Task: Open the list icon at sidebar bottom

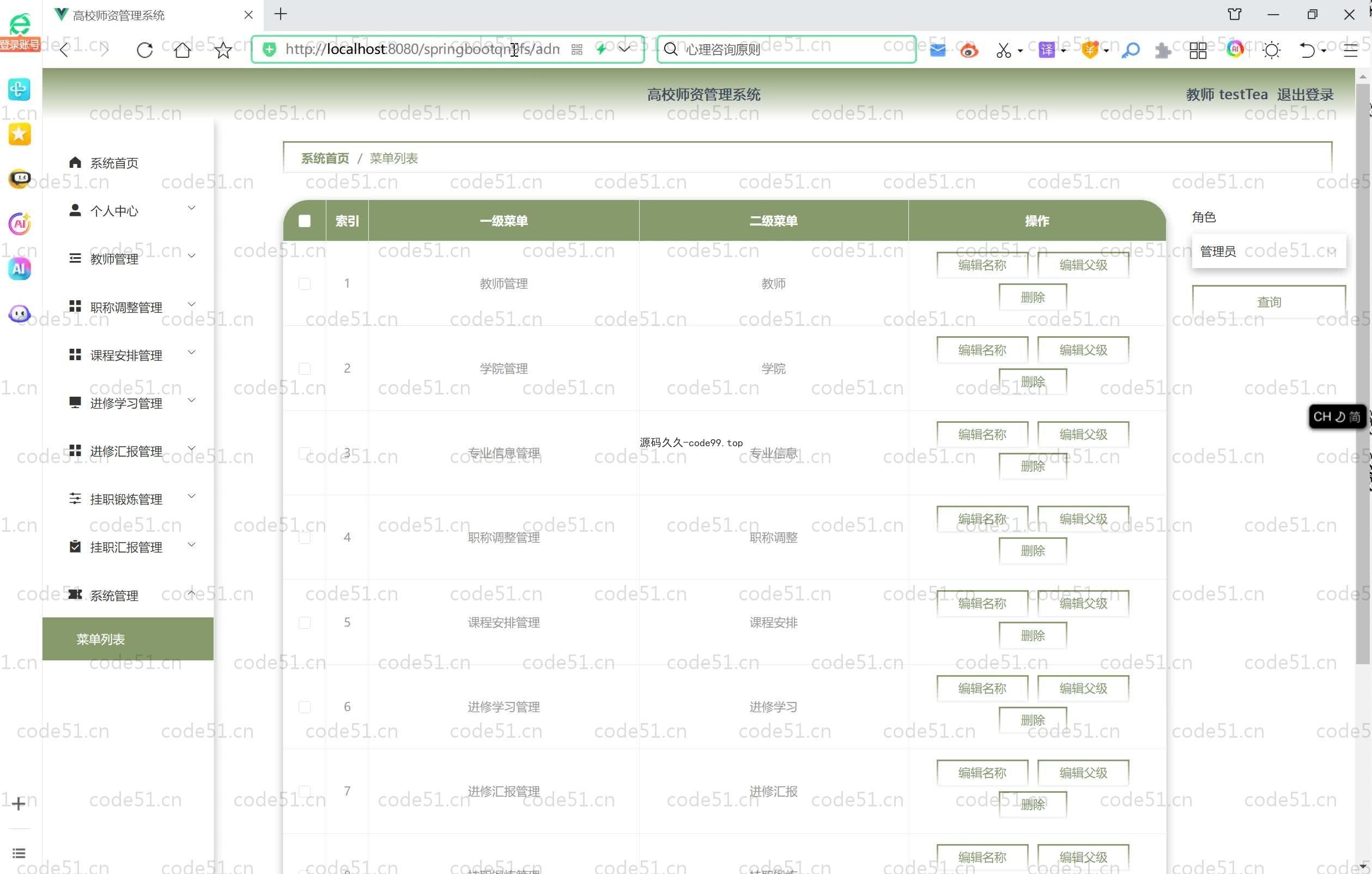Action: coord(18,853)
